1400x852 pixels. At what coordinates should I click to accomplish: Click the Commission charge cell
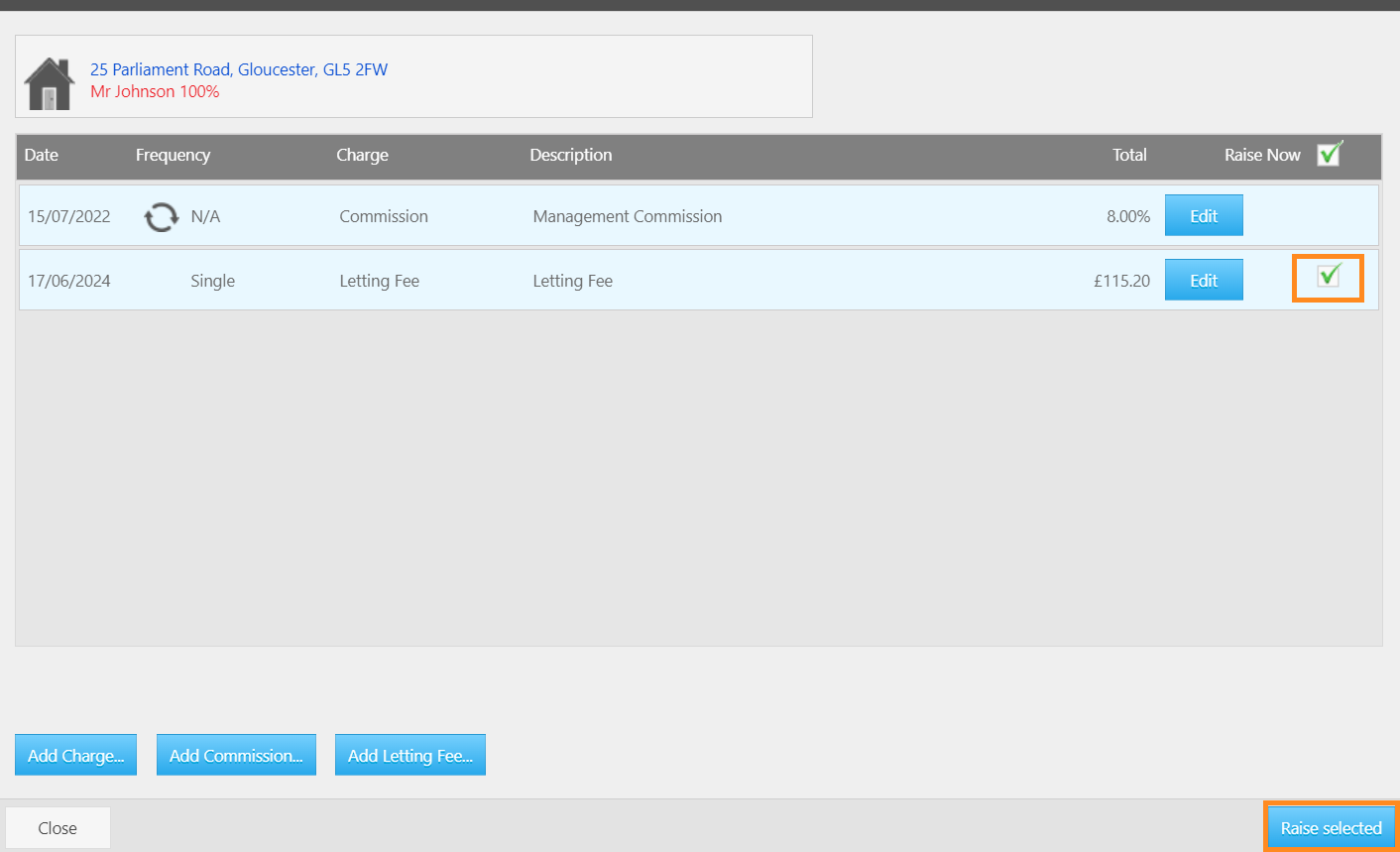point(384,216)
